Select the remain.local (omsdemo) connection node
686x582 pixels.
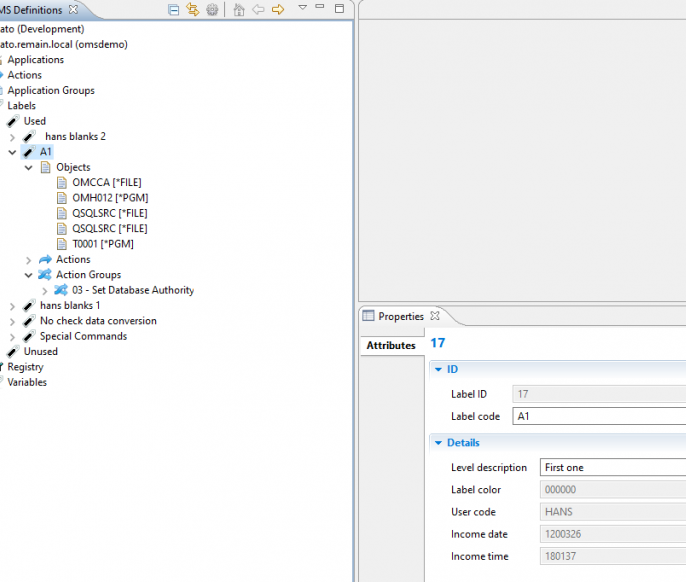[64, 44]
